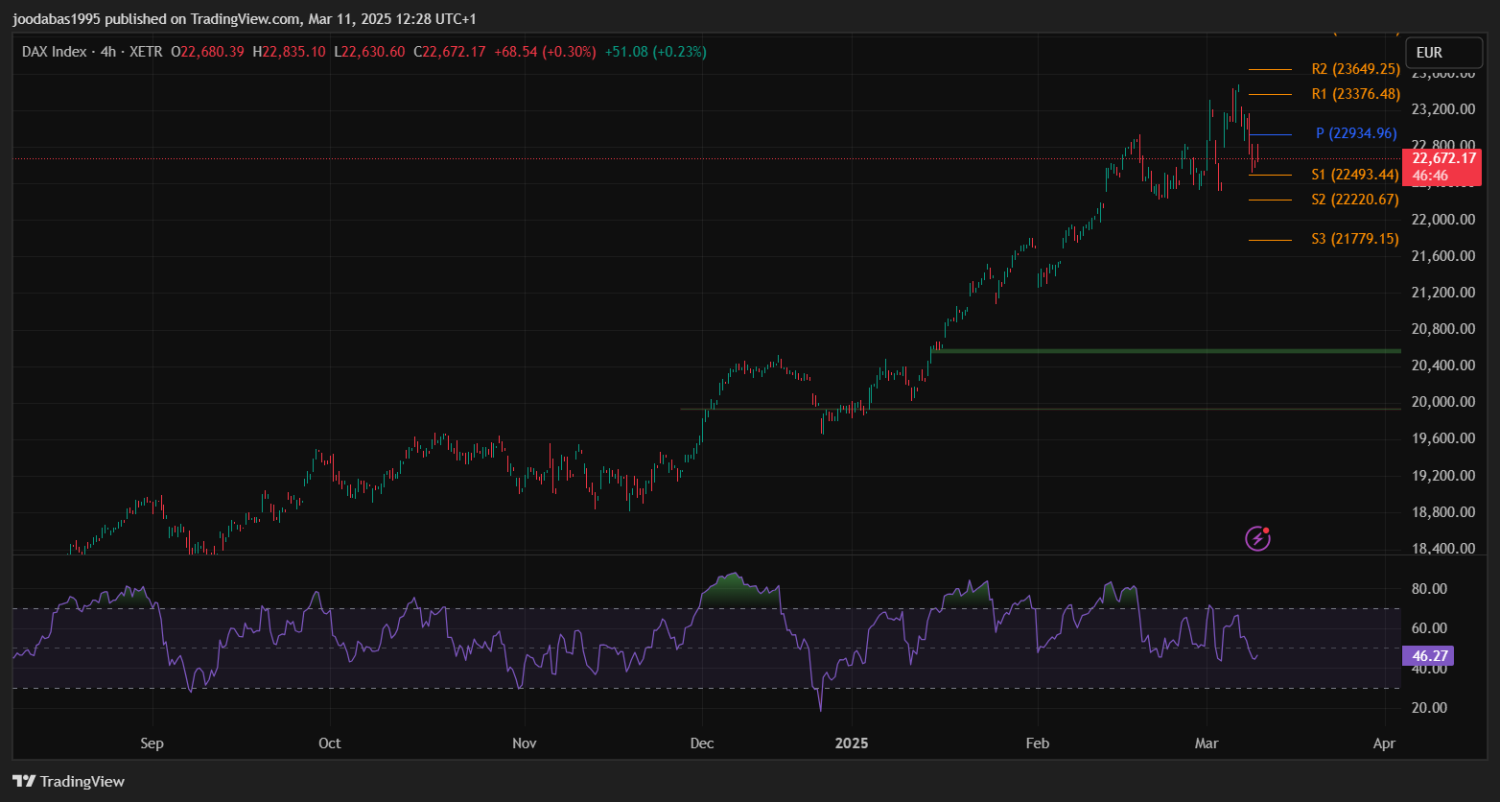
Task: Click the Sep label on time axis
Action: 152,744
